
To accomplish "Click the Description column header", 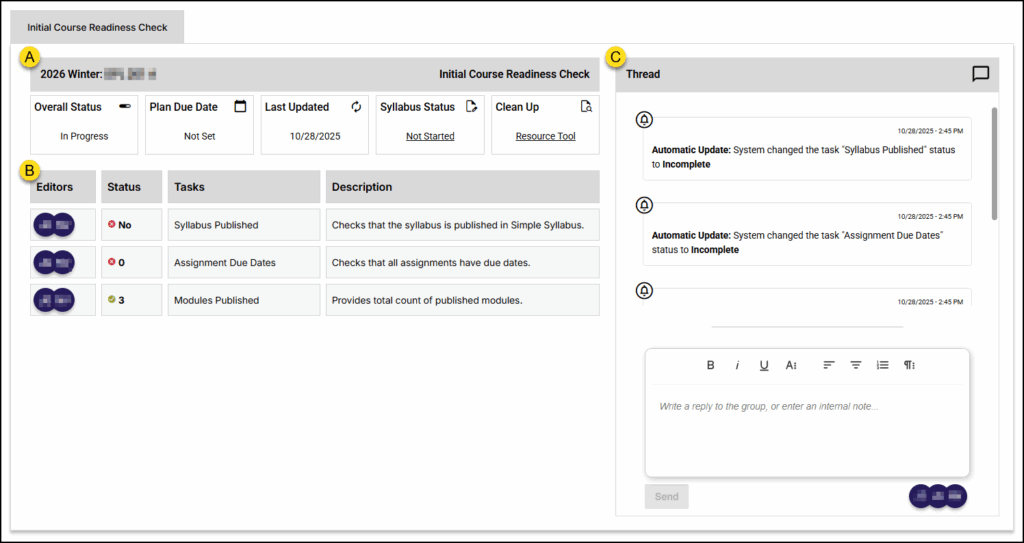I will pos(462,187).
